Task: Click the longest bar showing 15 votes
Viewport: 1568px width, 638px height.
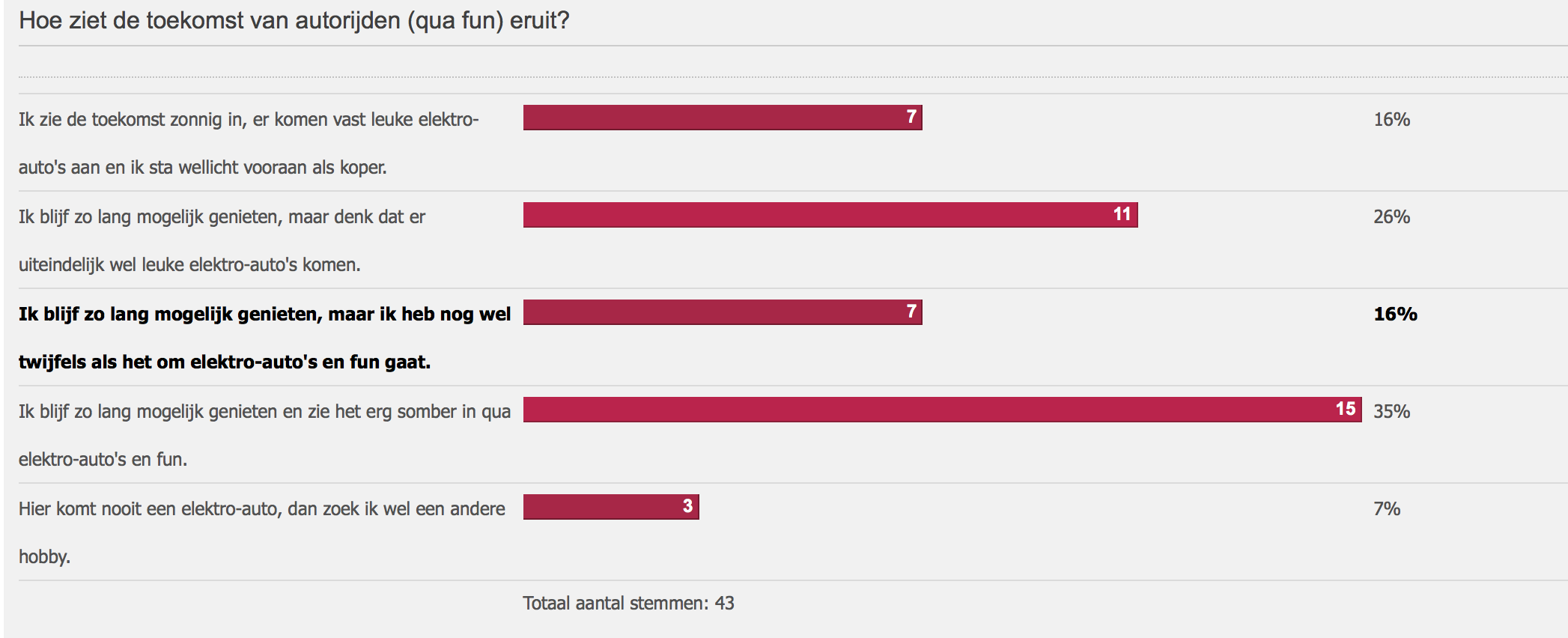Action: pyautogui.click(x=943, y=410)
